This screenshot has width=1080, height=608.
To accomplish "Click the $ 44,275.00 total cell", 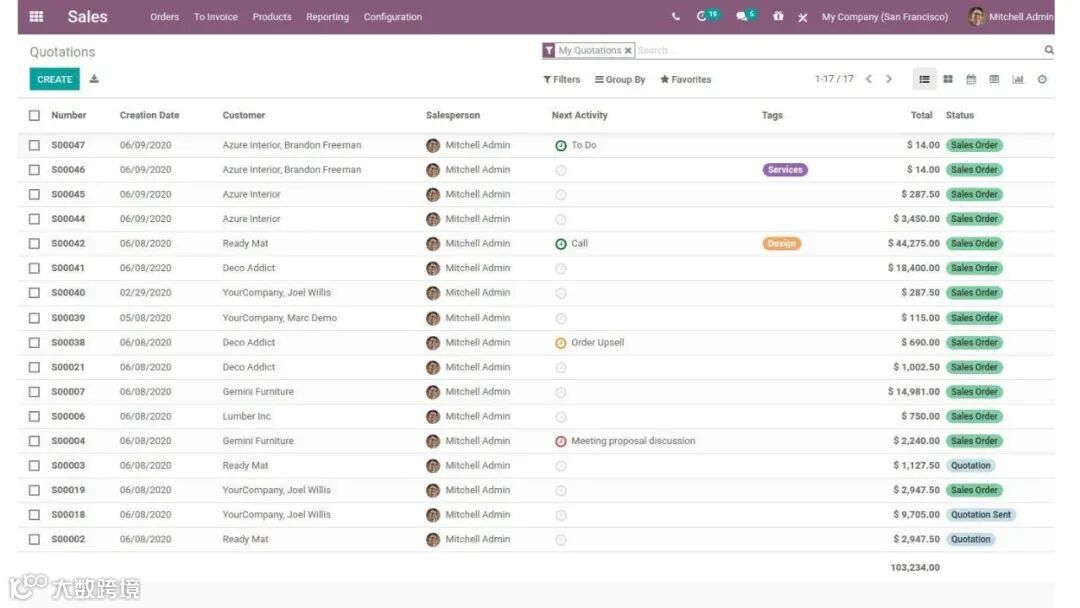I will pos(913,244).
